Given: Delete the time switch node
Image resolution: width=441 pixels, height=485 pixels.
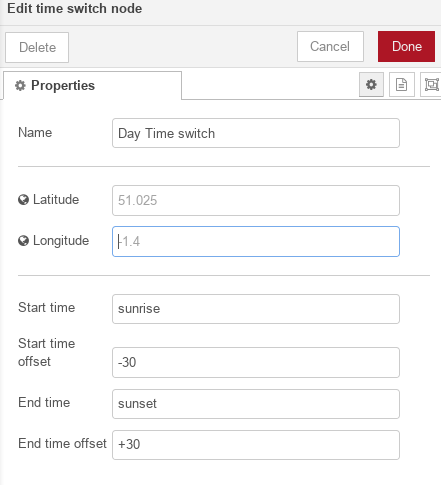Looking at the screenshot, I should [x=37, y=47].
